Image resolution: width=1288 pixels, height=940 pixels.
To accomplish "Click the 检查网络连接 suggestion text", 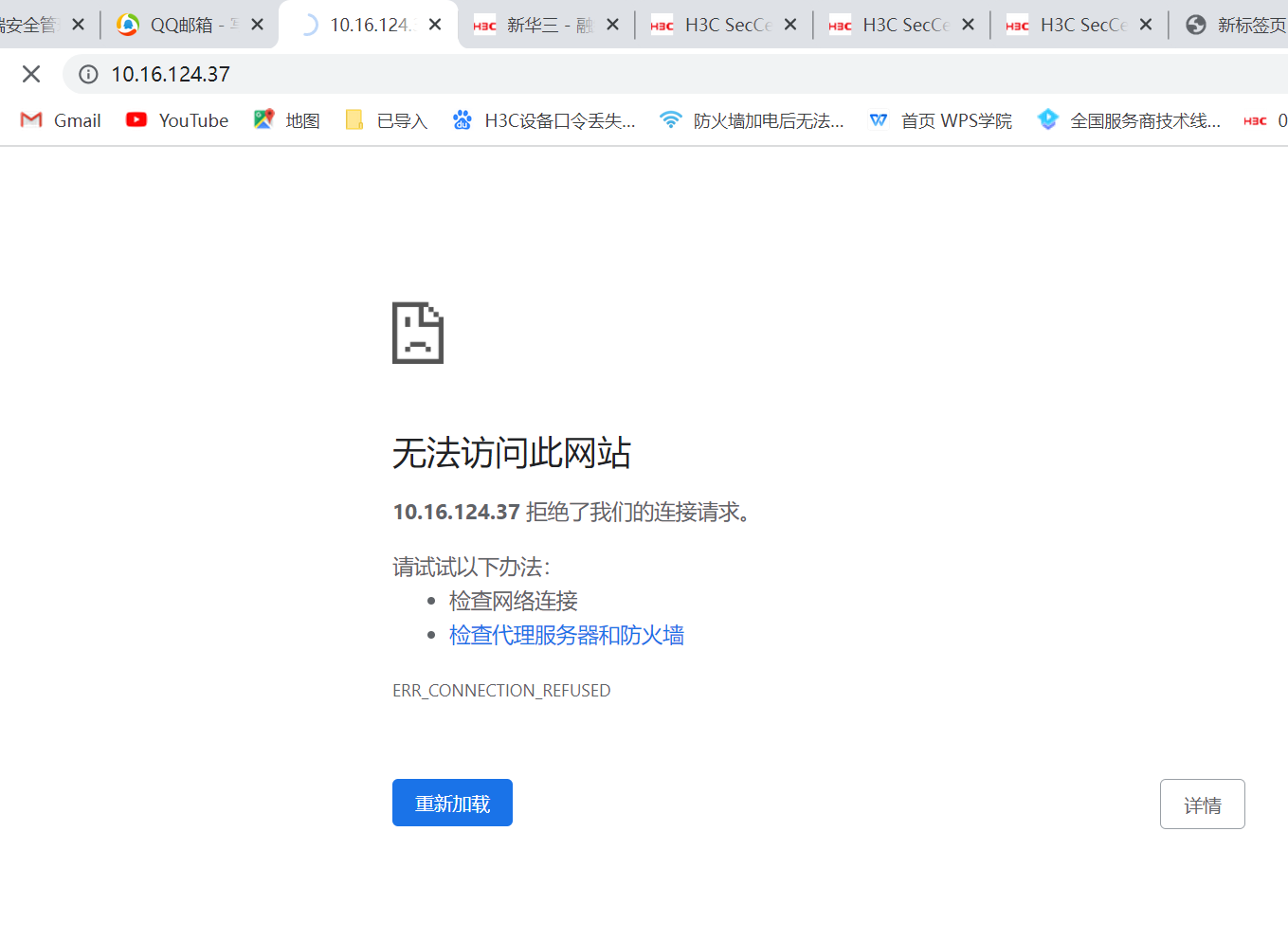I will coord(514,601).
